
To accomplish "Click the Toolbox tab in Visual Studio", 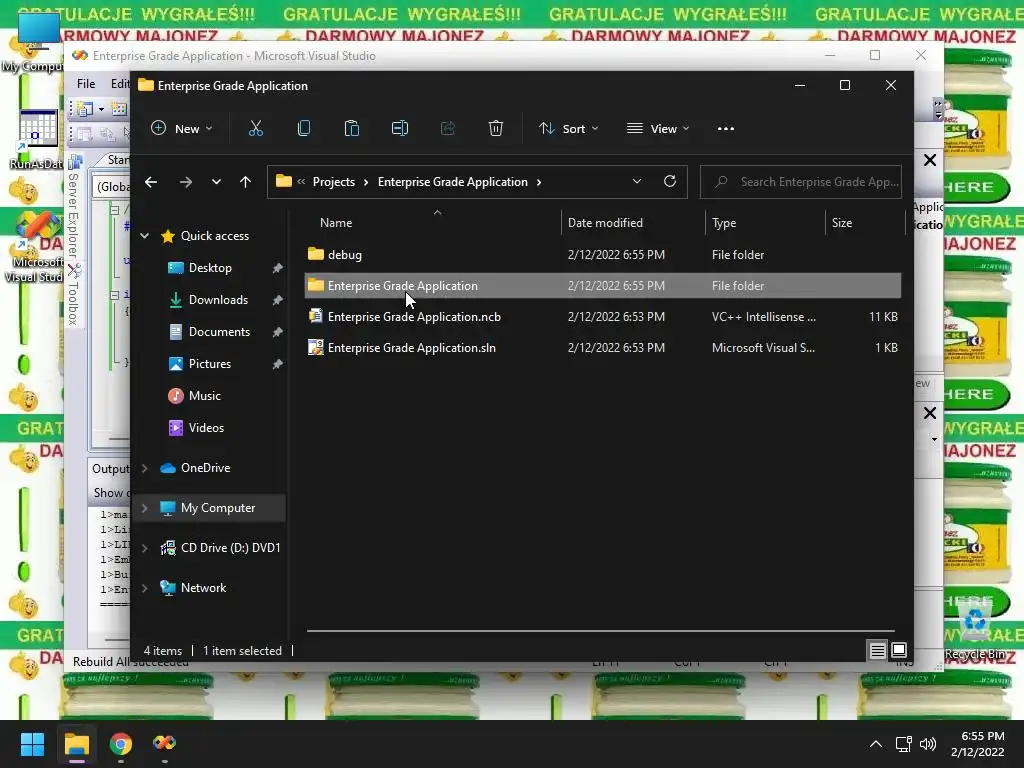I will click(73, 295).
